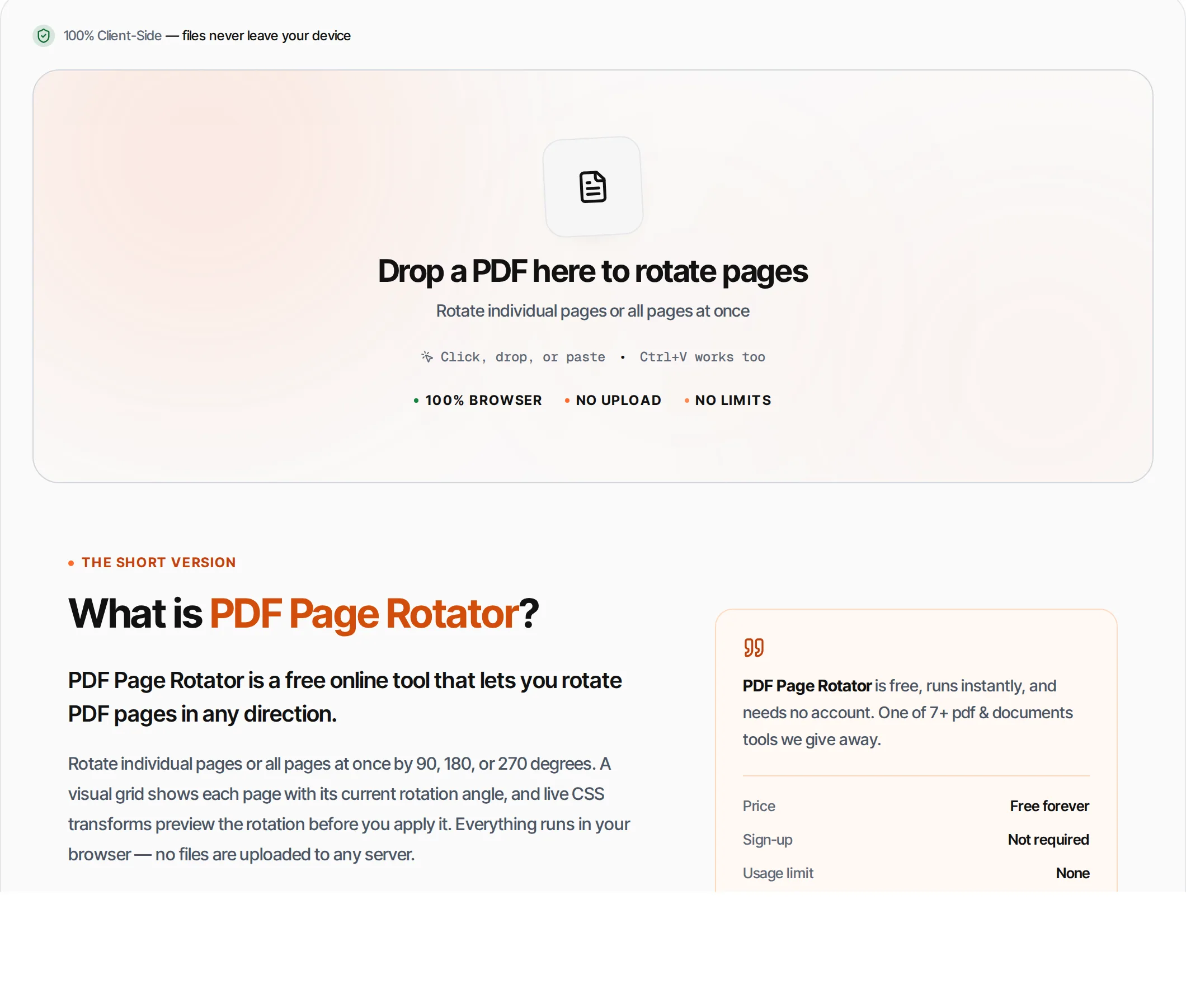Click the 'NO UPLOAD' badge

pos(613,401)
